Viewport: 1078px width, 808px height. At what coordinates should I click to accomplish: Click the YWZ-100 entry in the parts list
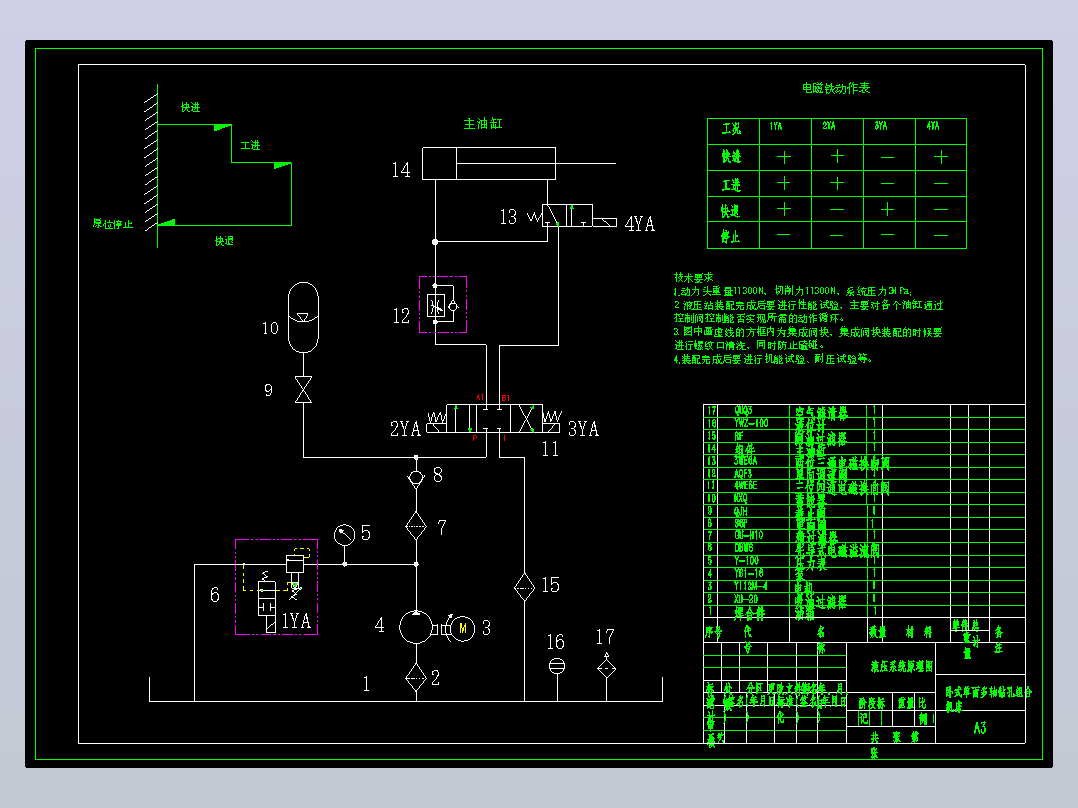pyautogui.click(x=751, y=423)
